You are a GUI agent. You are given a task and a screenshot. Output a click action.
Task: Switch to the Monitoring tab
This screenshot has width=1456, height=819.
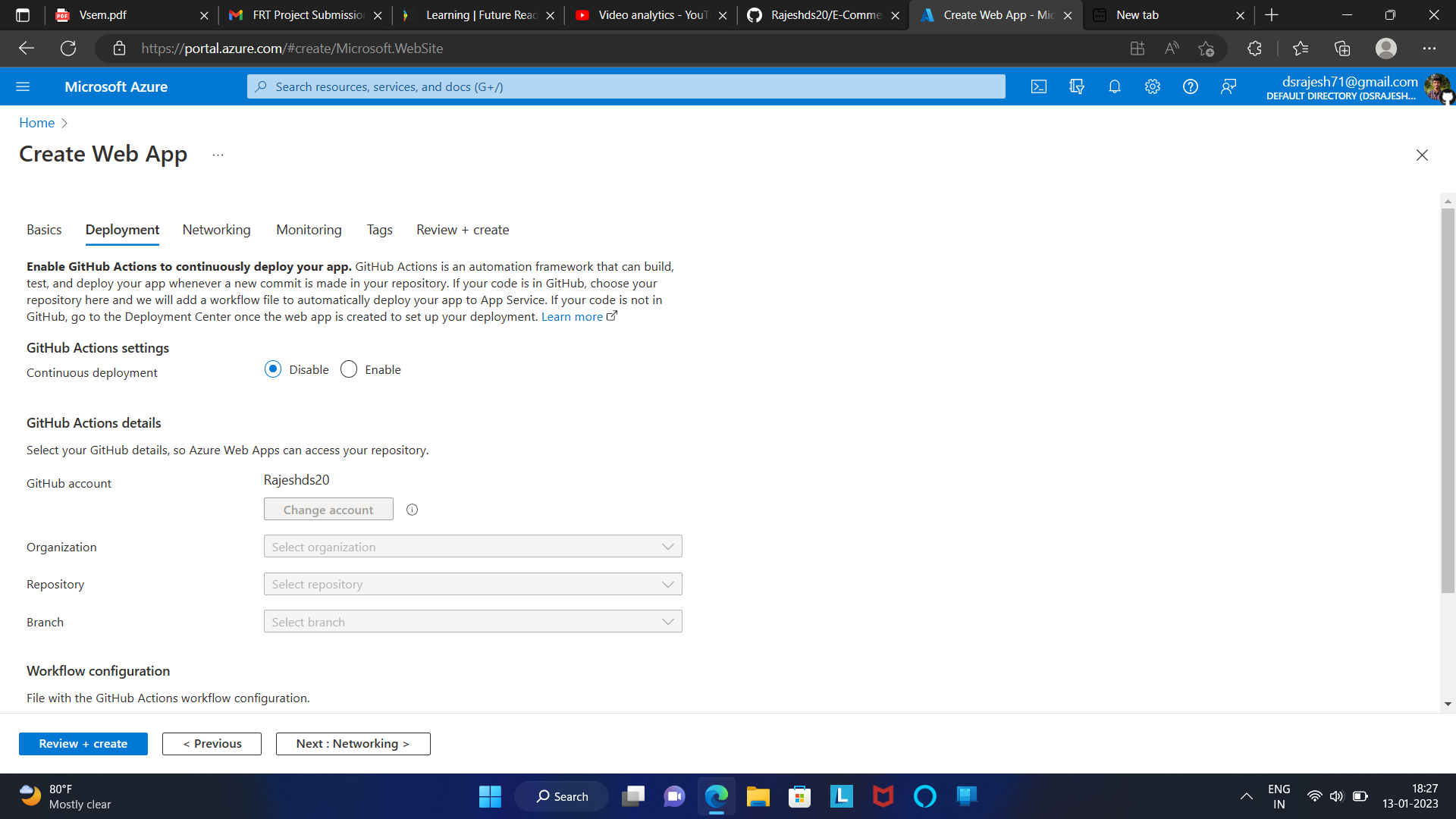(309, 230)
